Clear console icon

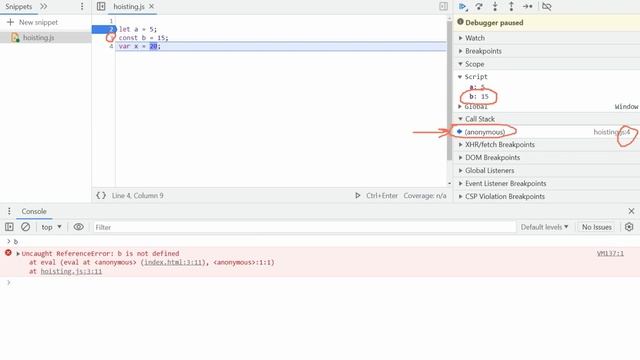point(25,227)
